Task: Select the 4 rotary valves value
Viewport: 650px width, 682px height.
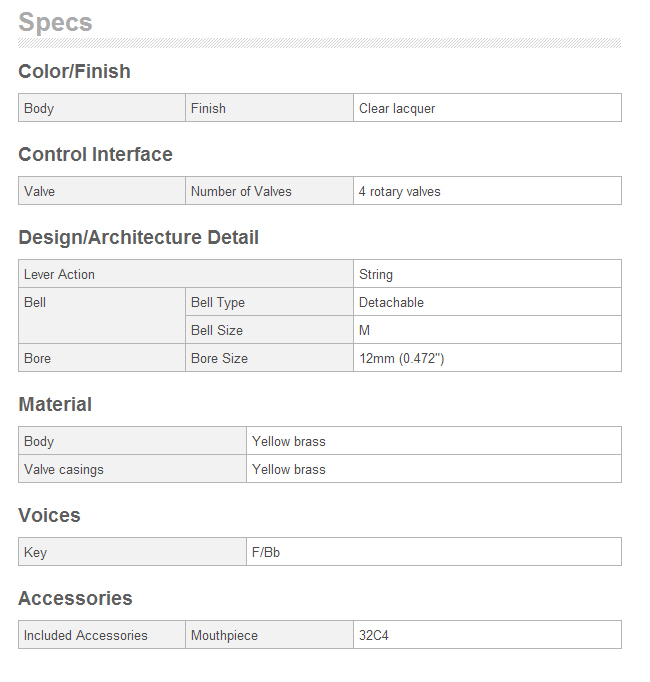Action: pos(399,191)
